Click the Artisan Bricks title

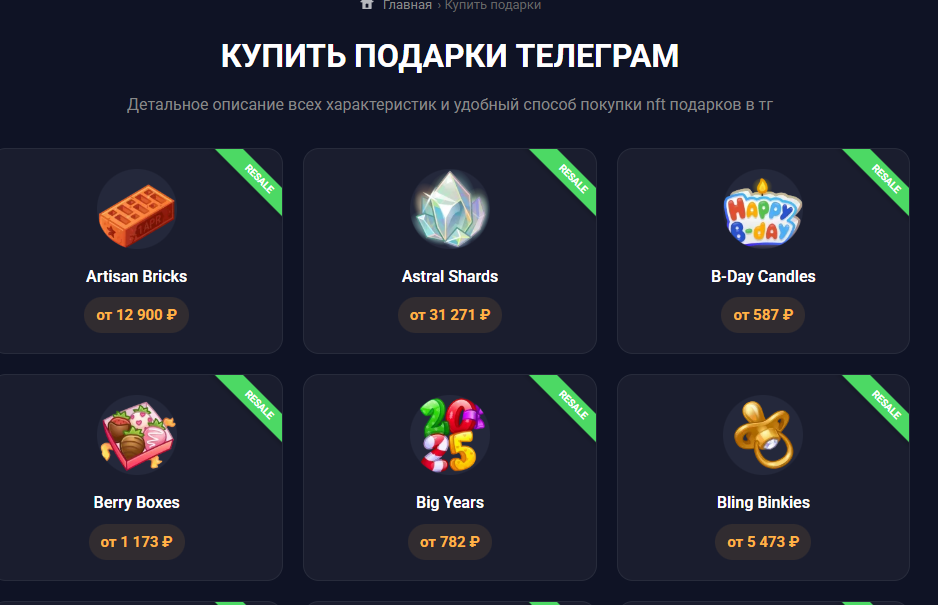pyautogui.click(x=136, y=276)
